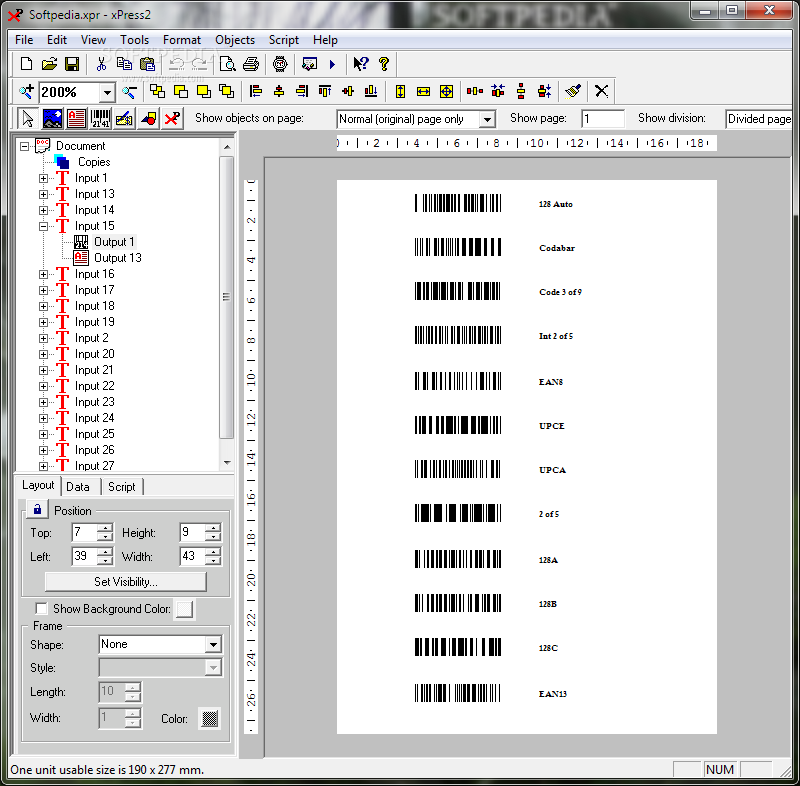Expand the Input 16 tree node

pyautogui.click(x=43, y=274)
